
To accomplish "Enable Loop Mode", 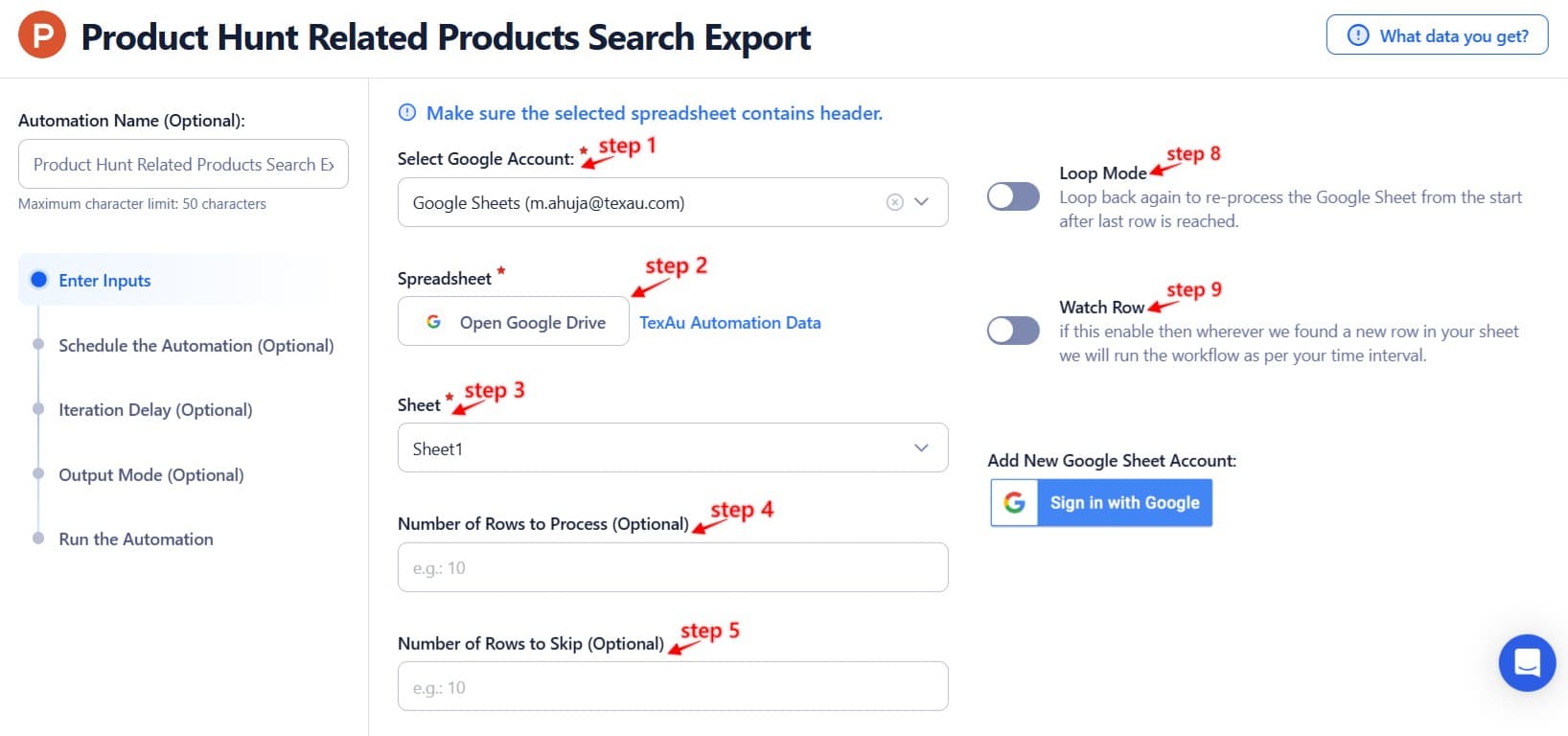I will tap(1013, 195).
